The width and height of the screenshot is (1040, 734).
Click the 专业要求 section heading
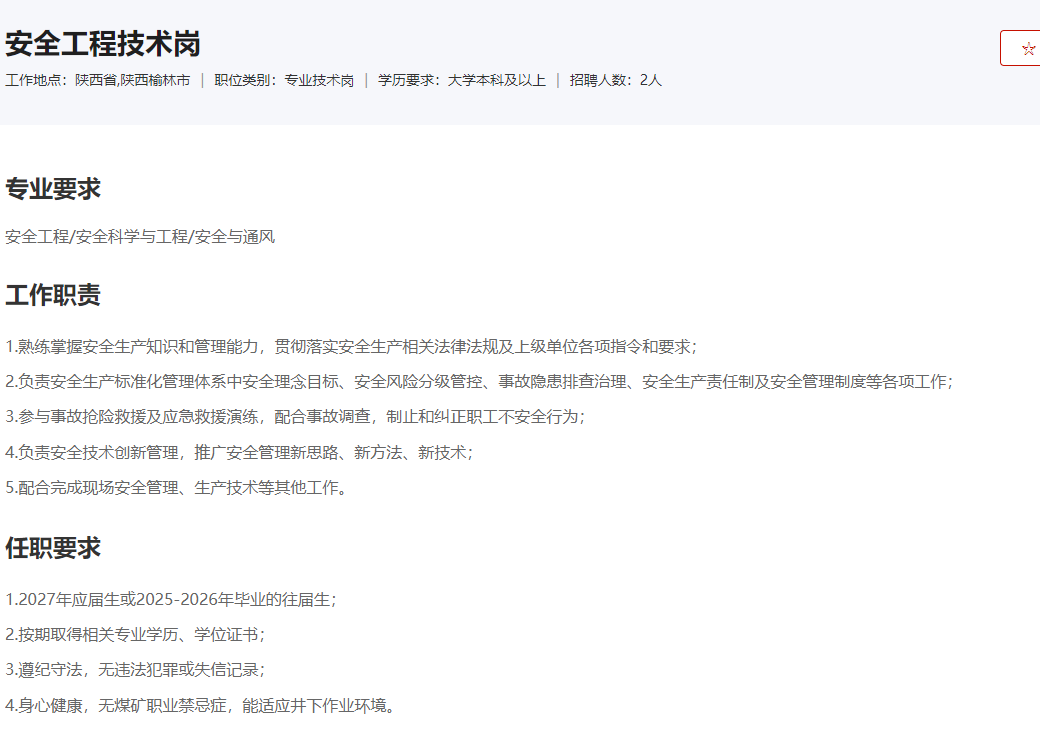53,189
